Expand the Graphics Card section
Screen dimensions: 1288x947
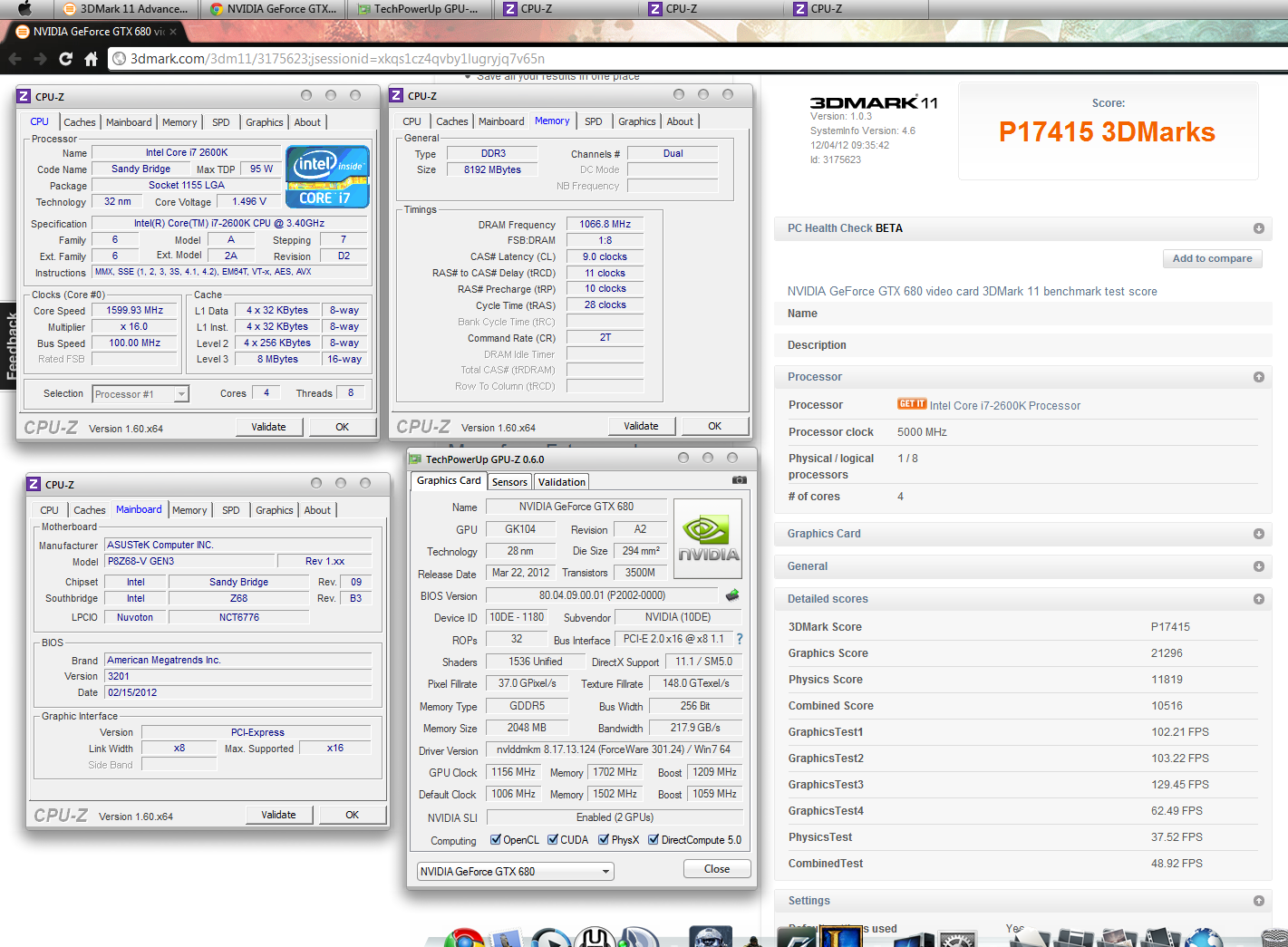[1258, 534]
